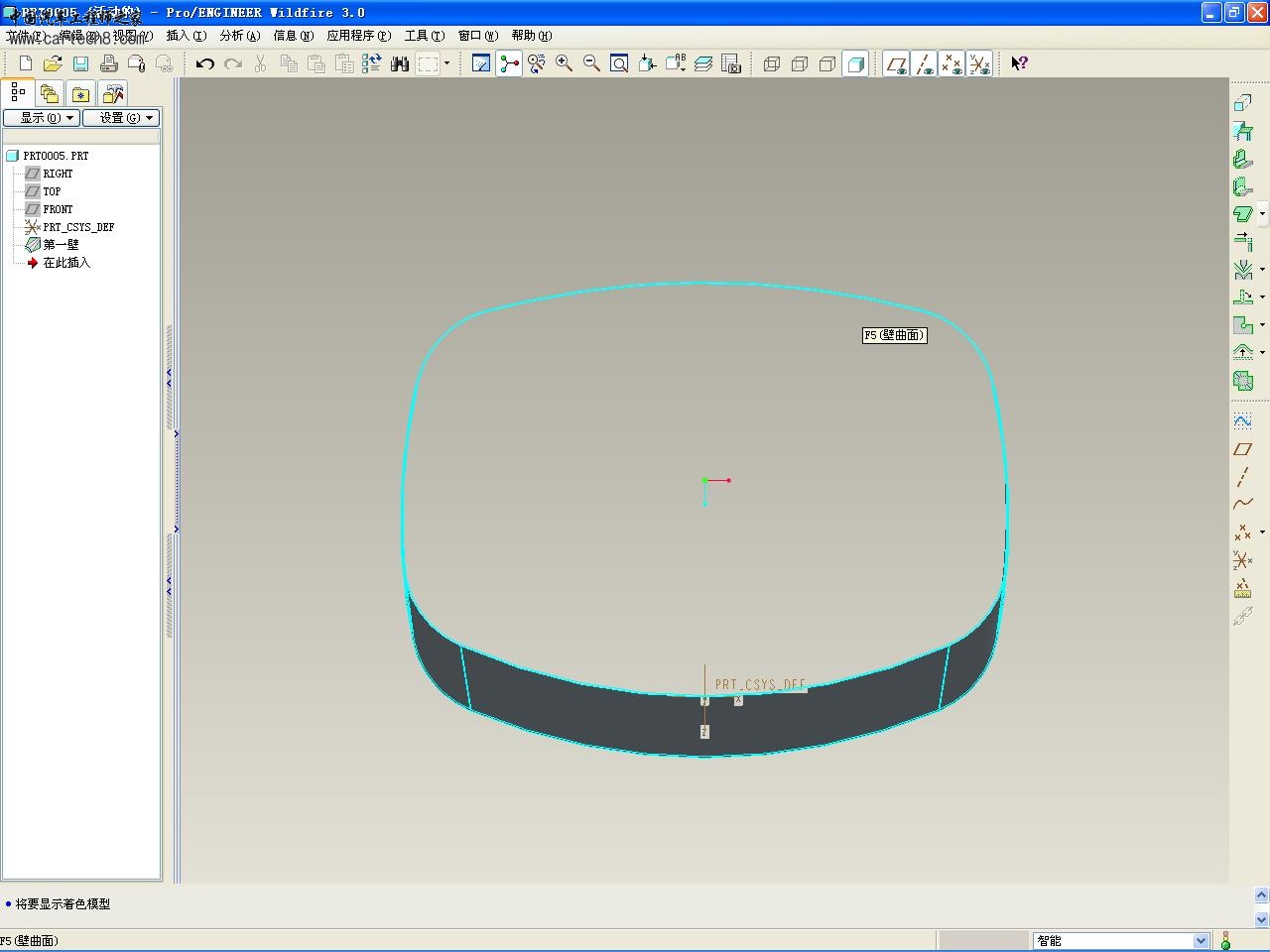Undo the last action
Viewport: 1270px width, 952px height.
205,63
